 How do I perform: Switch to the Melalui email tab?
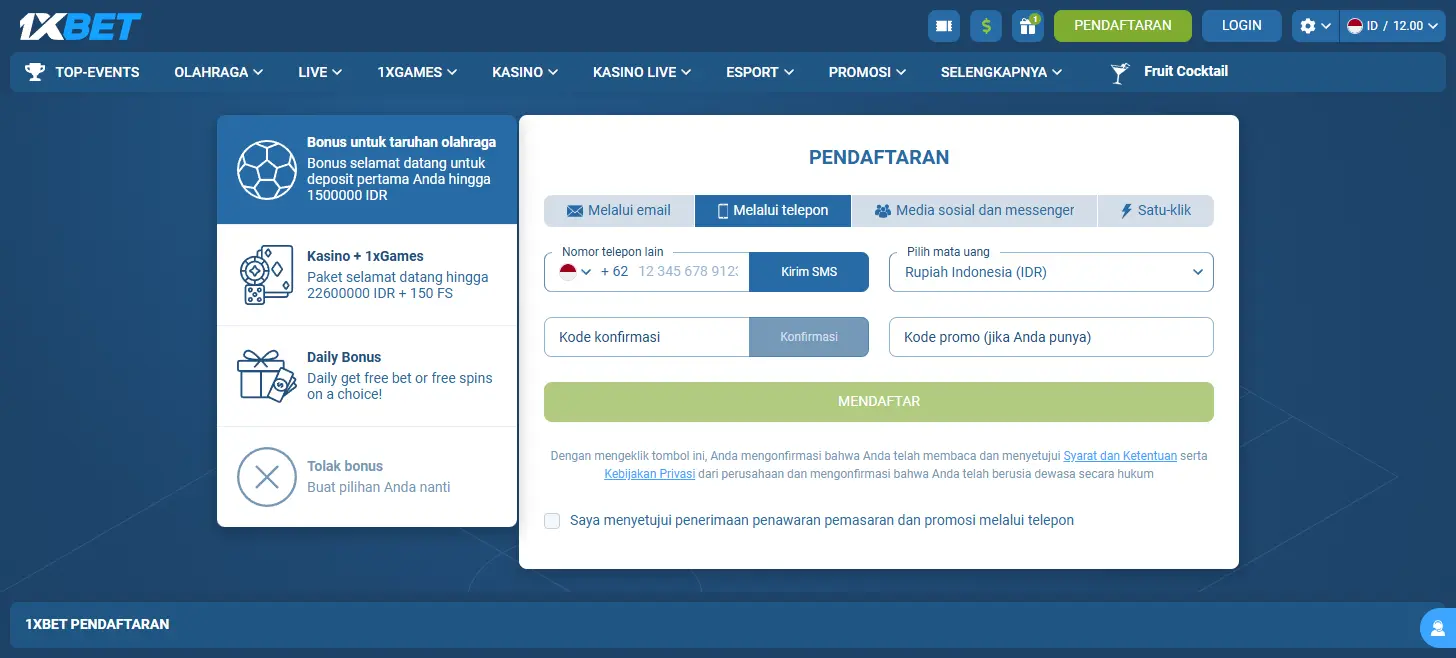tap(619, 211)
